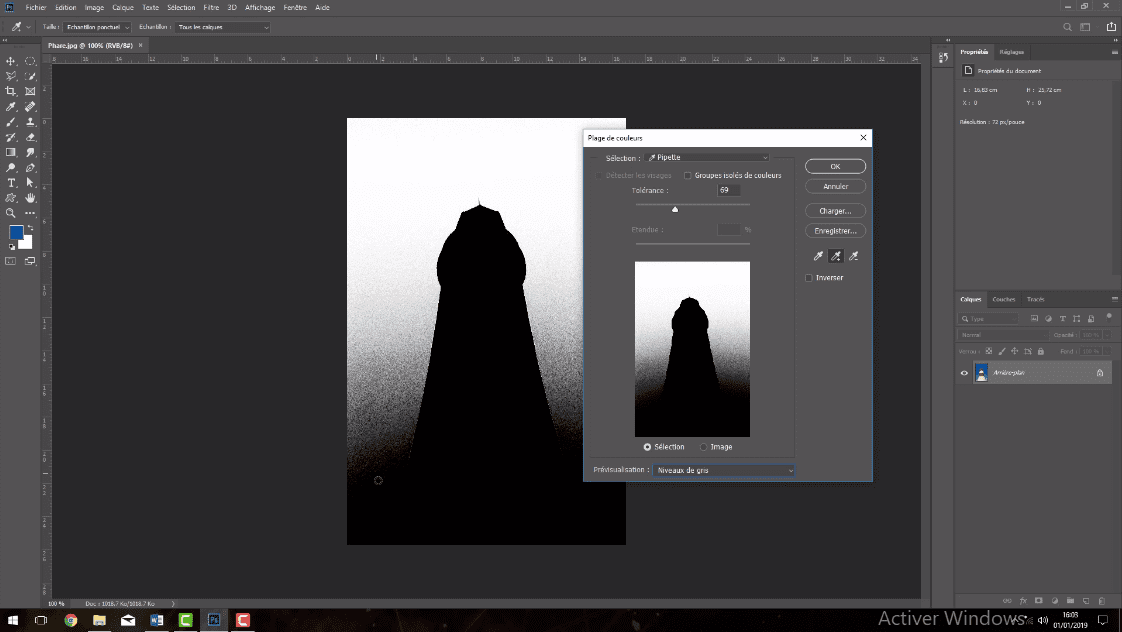Image resolution: width=1122 pixels, height=632 pixels.
Task: Select the Eyedropper tool in toolbox
Action: coord(11,107)
